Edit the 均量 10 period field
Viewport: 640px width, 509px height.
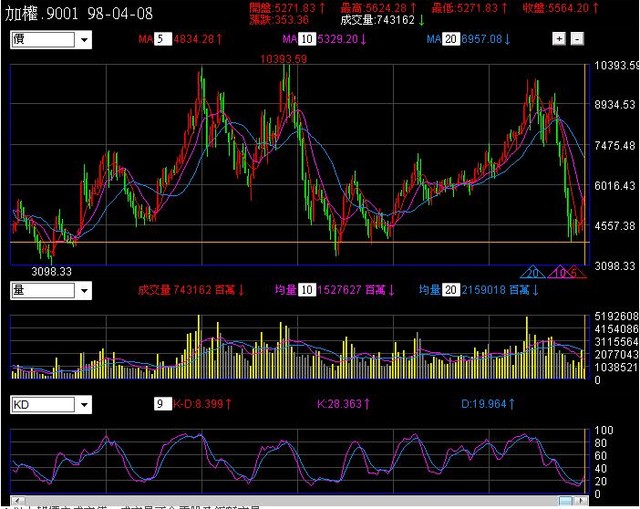coord(307,290)
